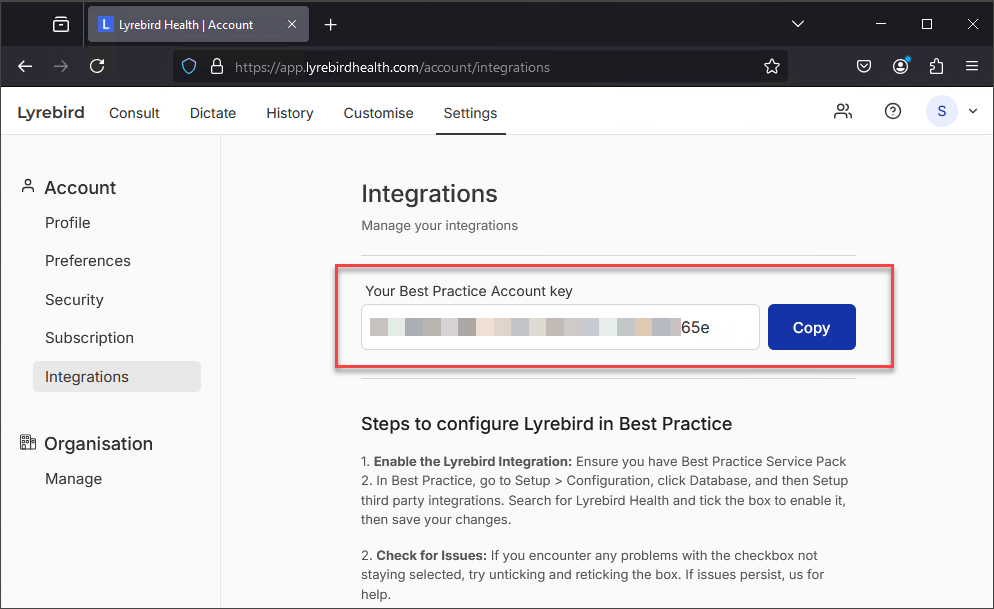Open Subscription settings

pos(89,338)
